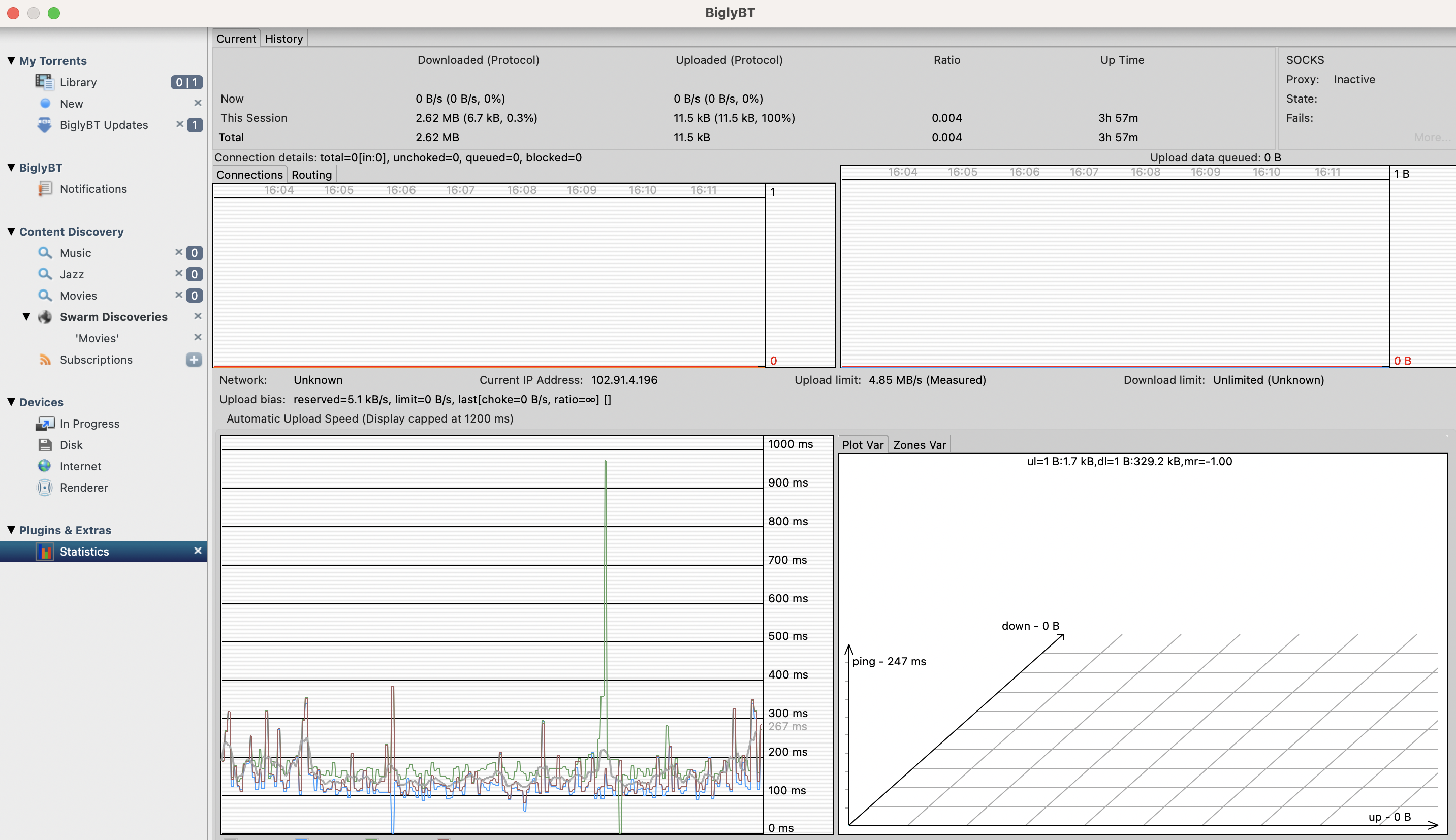Image resolution: width=1456 pixels, height=840 pixels.
Task: Click the Music search magnifier icon
Action: pyautogui.click(x=44, y=253)
